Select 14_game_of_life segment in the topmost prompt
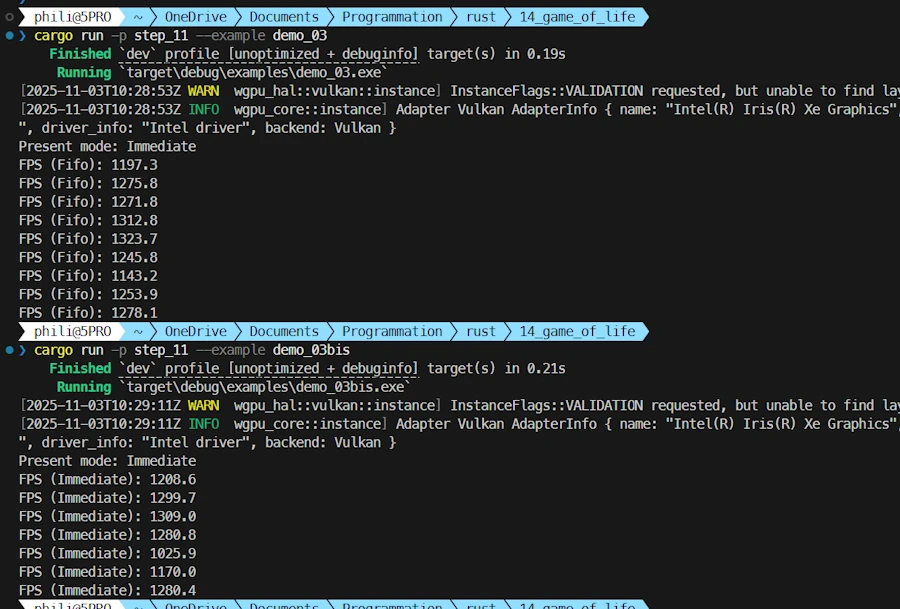Screen dimensions: 900x609 (577, 17)
